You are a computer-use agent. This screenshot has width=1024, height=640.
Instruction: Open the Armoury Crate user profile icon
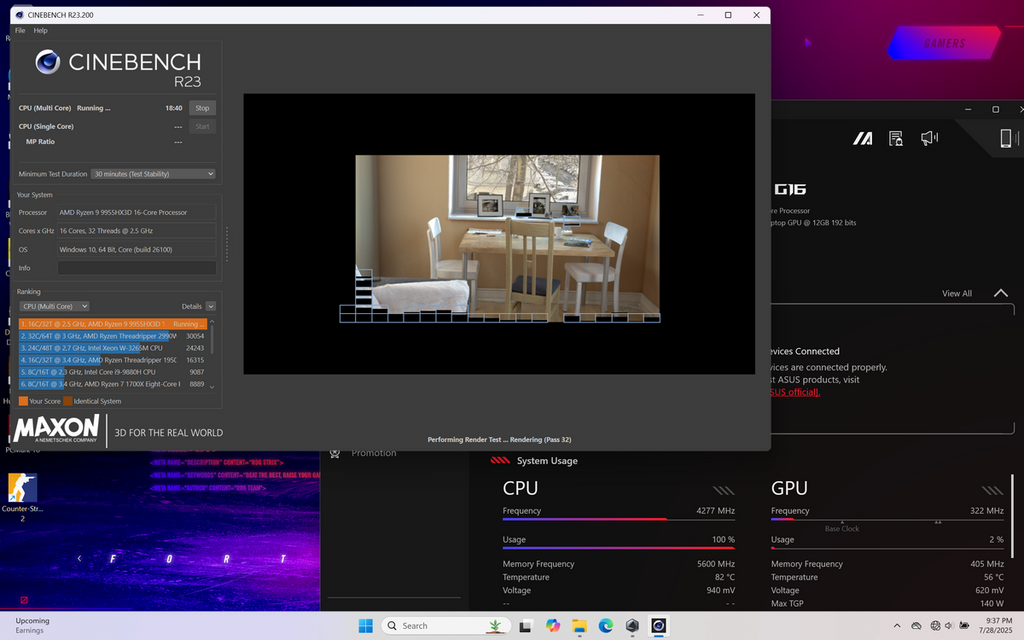(896, 138)
